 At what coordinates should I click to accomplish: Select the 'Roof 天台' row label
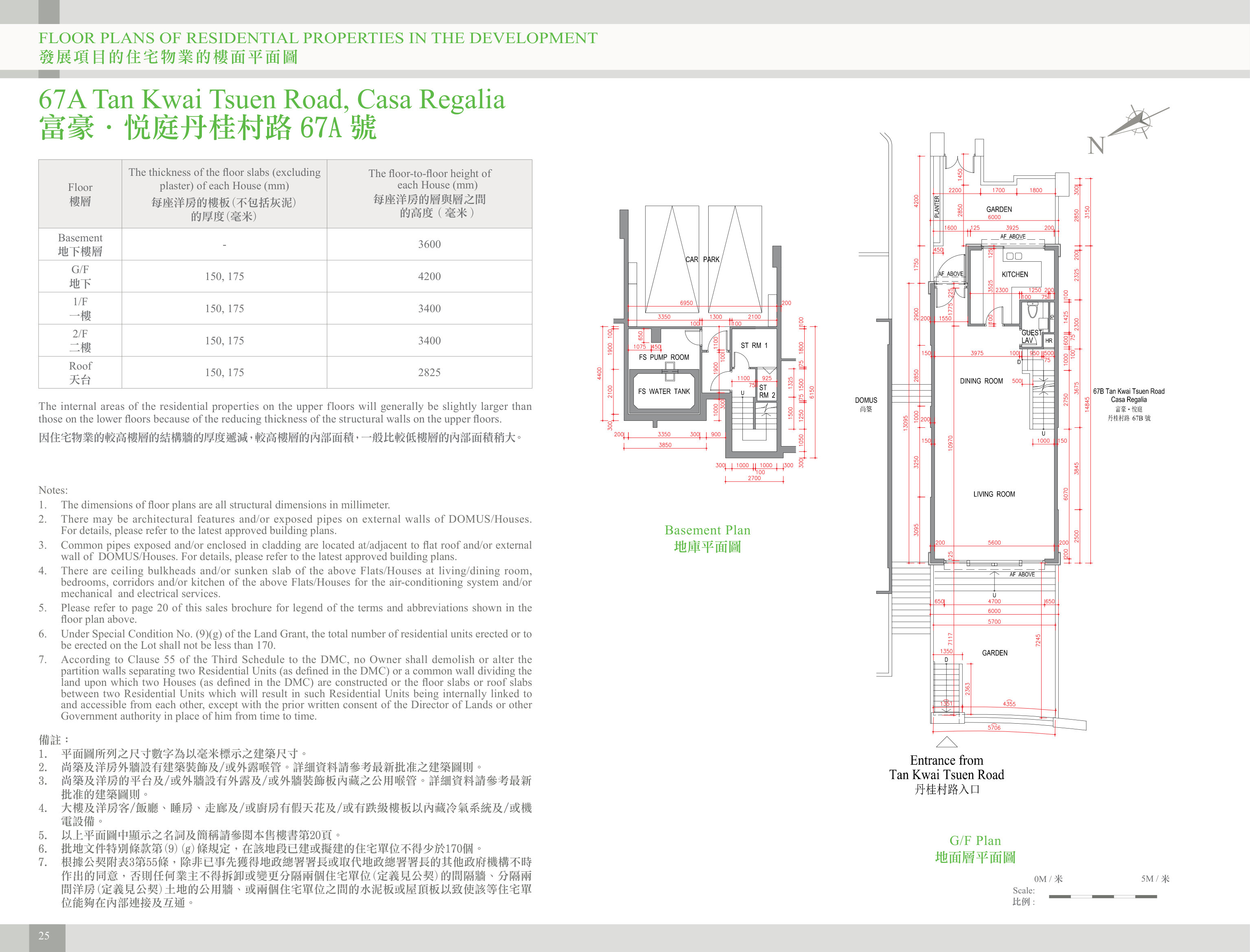point(80,372)
